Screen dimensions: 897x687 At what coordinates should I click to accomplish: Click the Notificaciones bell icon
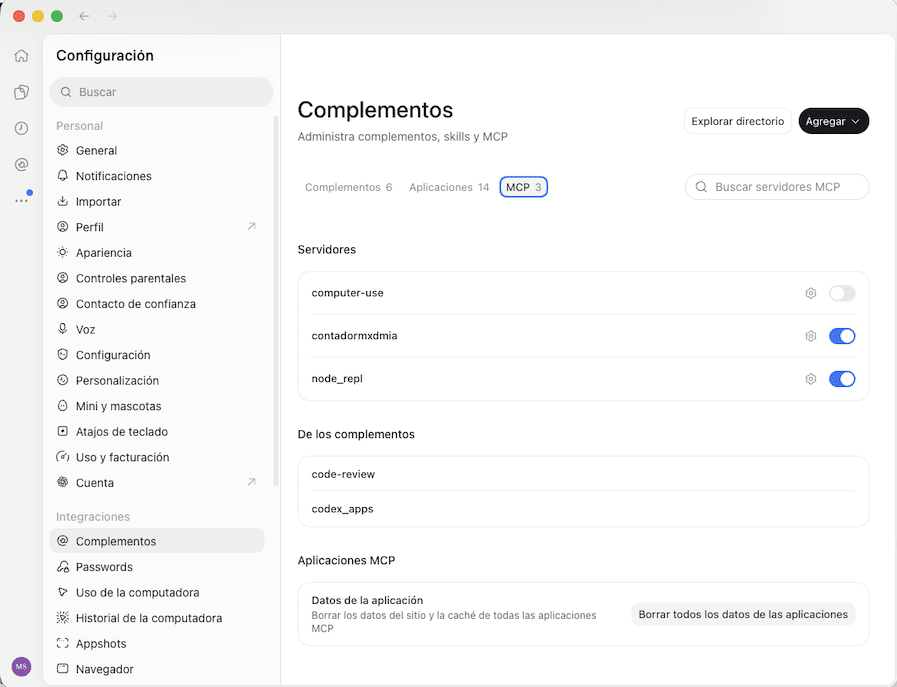63,176
